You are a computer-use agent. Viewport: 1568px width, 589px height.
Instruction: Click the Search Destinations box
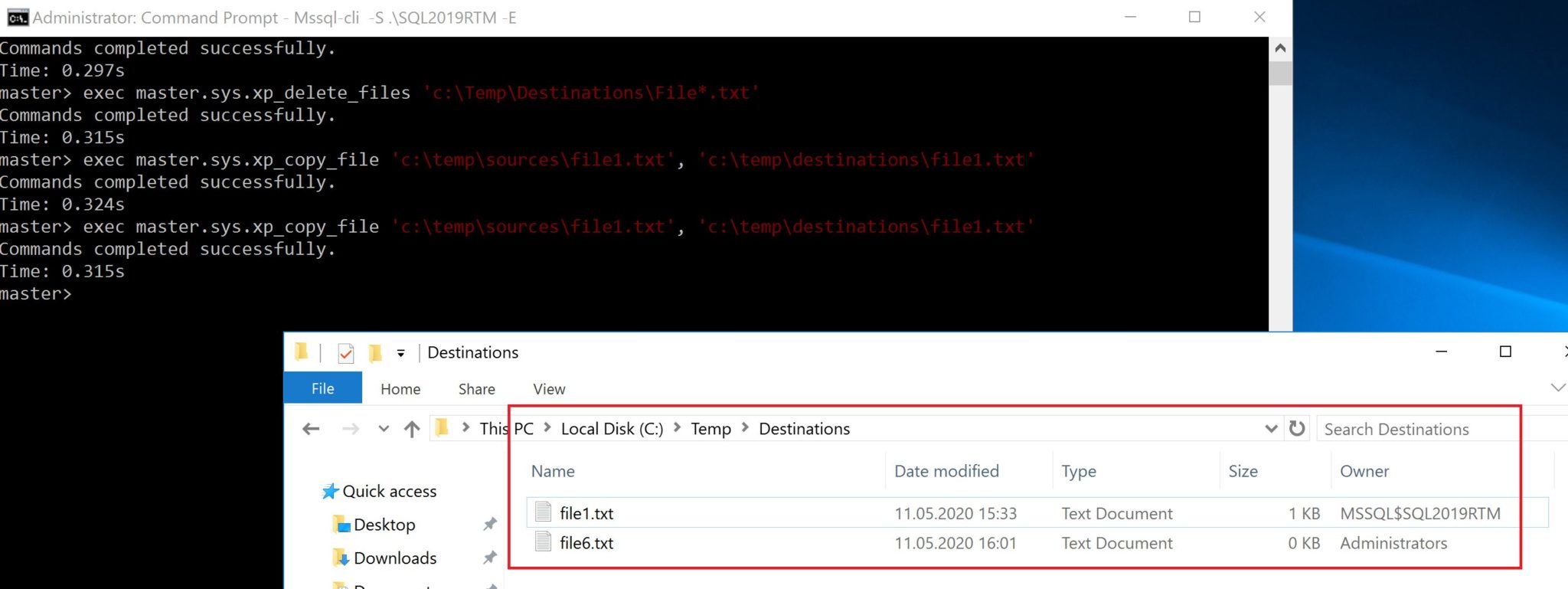pyautogui.click(x=1416, y=429)
